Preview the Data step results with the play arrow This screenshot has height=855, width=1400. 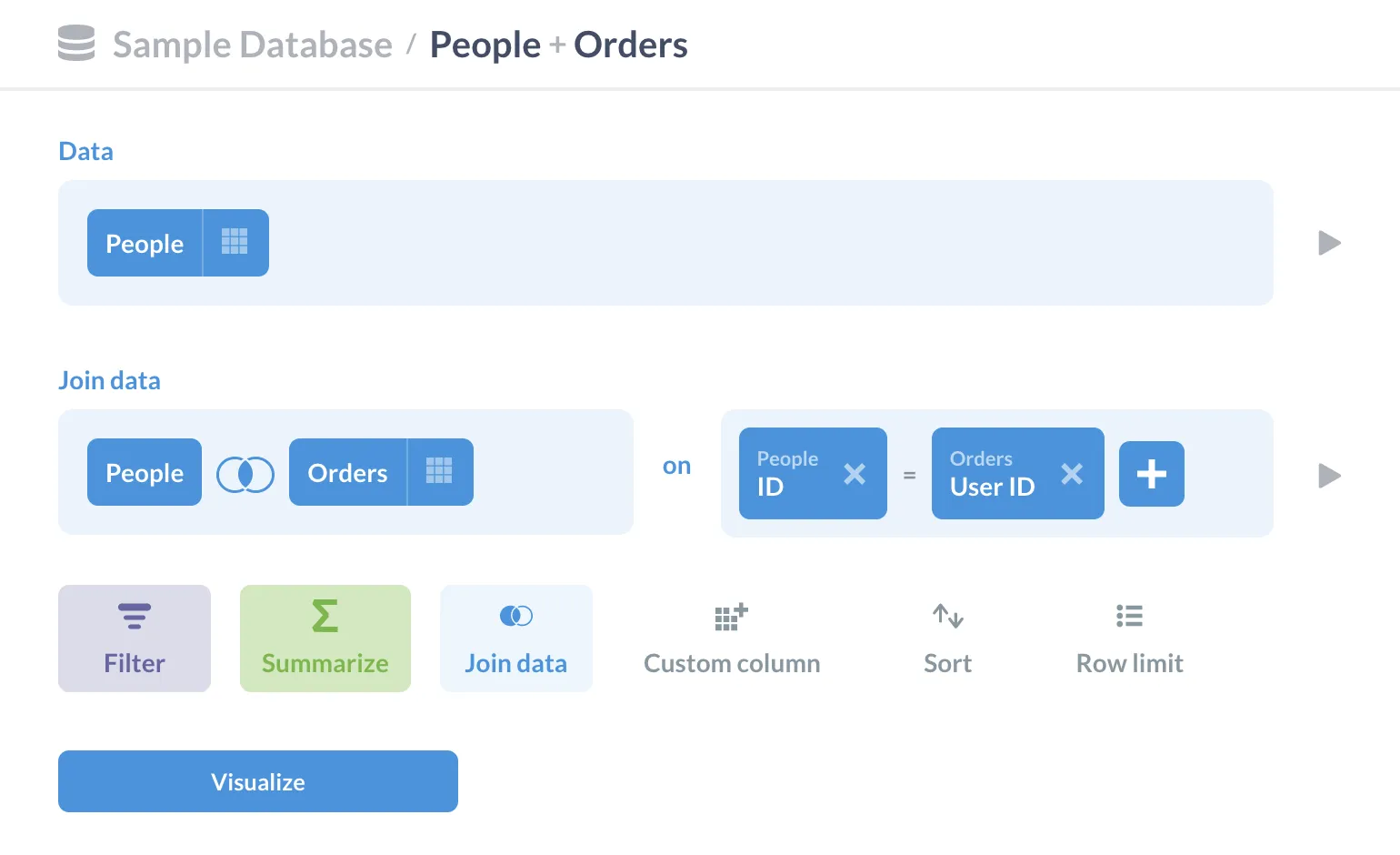(x=1329, y=243)
